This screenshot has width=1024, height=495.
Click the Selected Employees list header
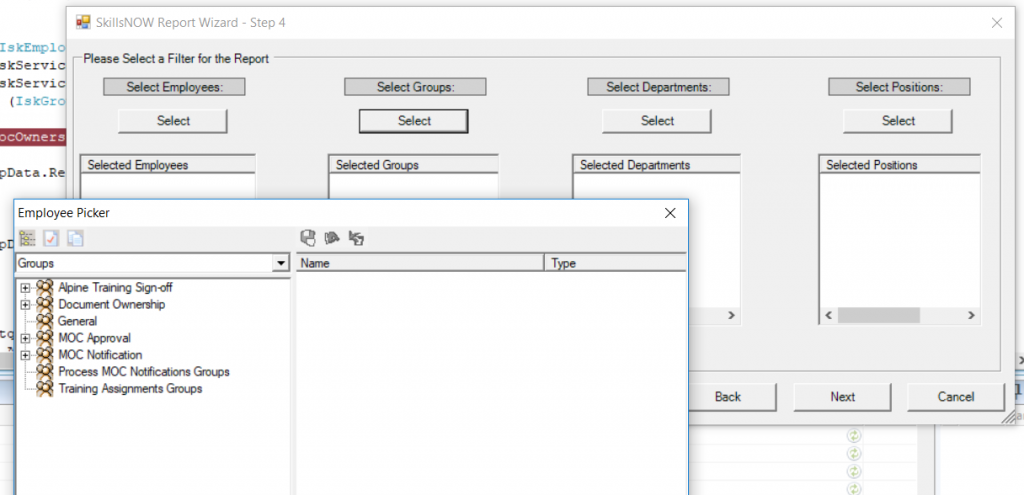coord(168,165)
